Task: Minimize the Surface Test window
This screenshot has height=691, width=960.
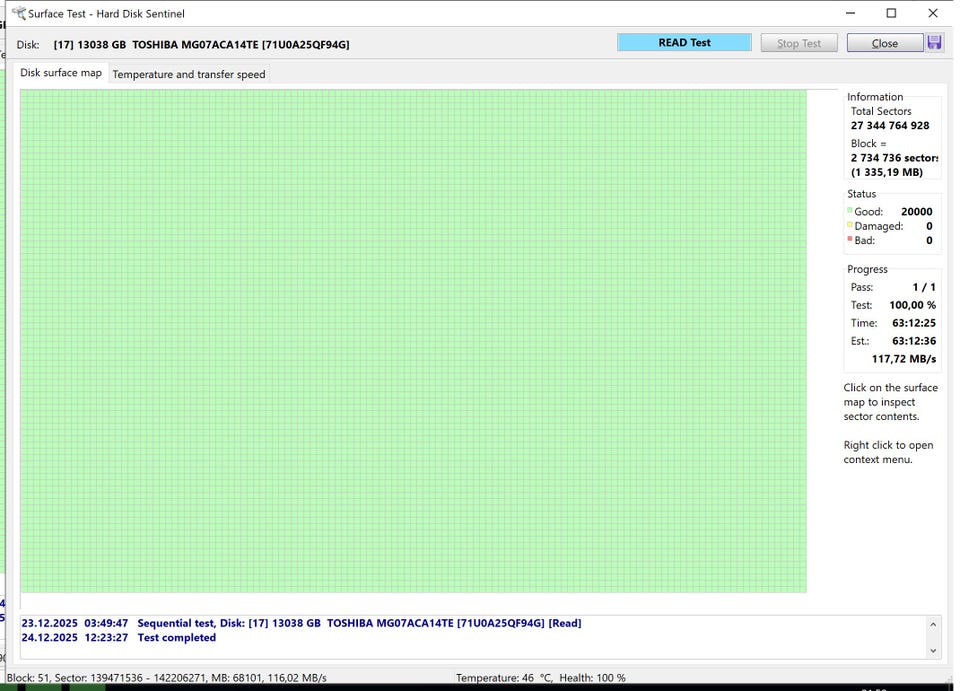Action: [850, 13]
